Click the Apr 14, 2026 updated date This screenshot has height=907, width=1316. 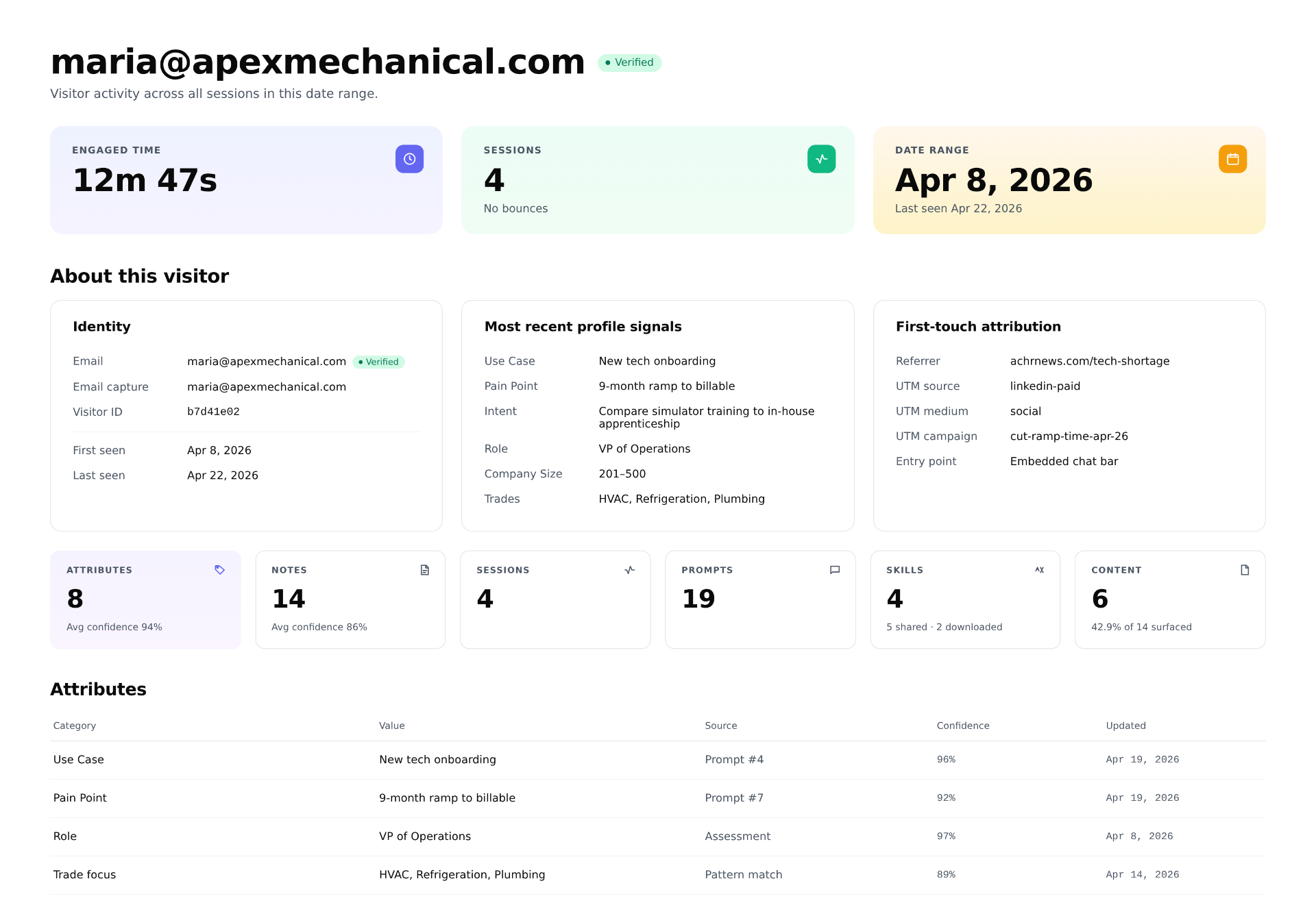(x=1143, y=875)
